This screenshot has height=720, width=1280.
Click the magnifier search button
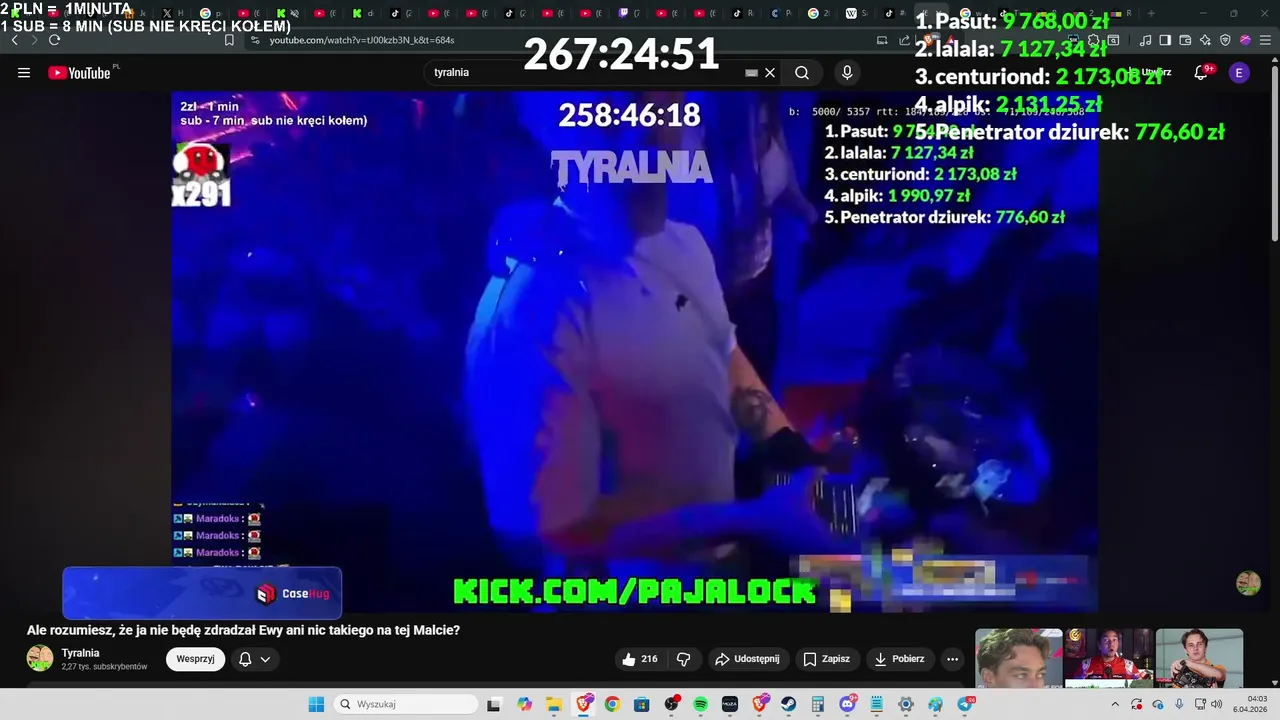(x=802, y=72)
